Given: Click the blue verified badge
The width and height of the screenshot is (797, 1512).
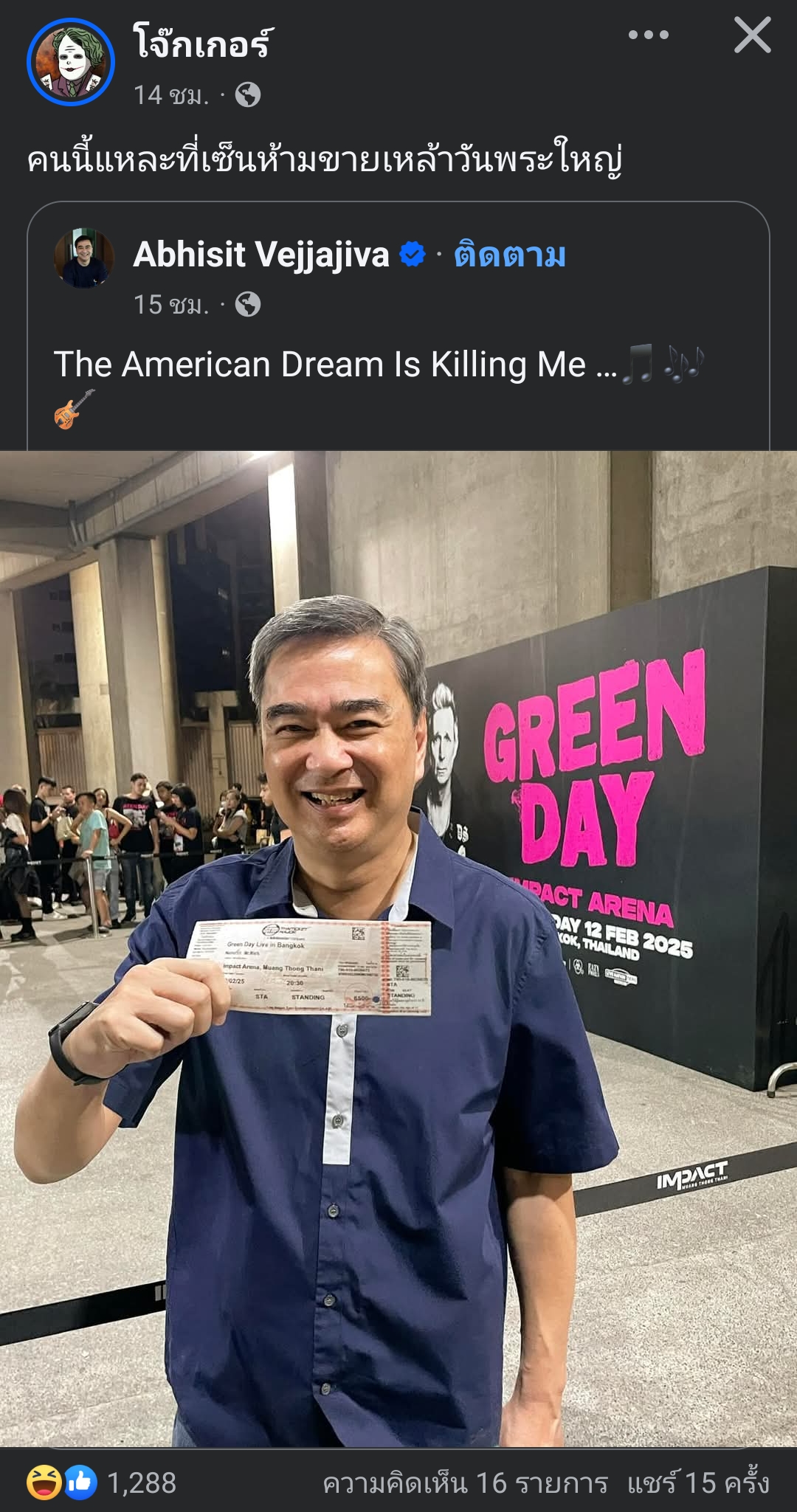Looking at the screenshot, I should pos(413,255).
